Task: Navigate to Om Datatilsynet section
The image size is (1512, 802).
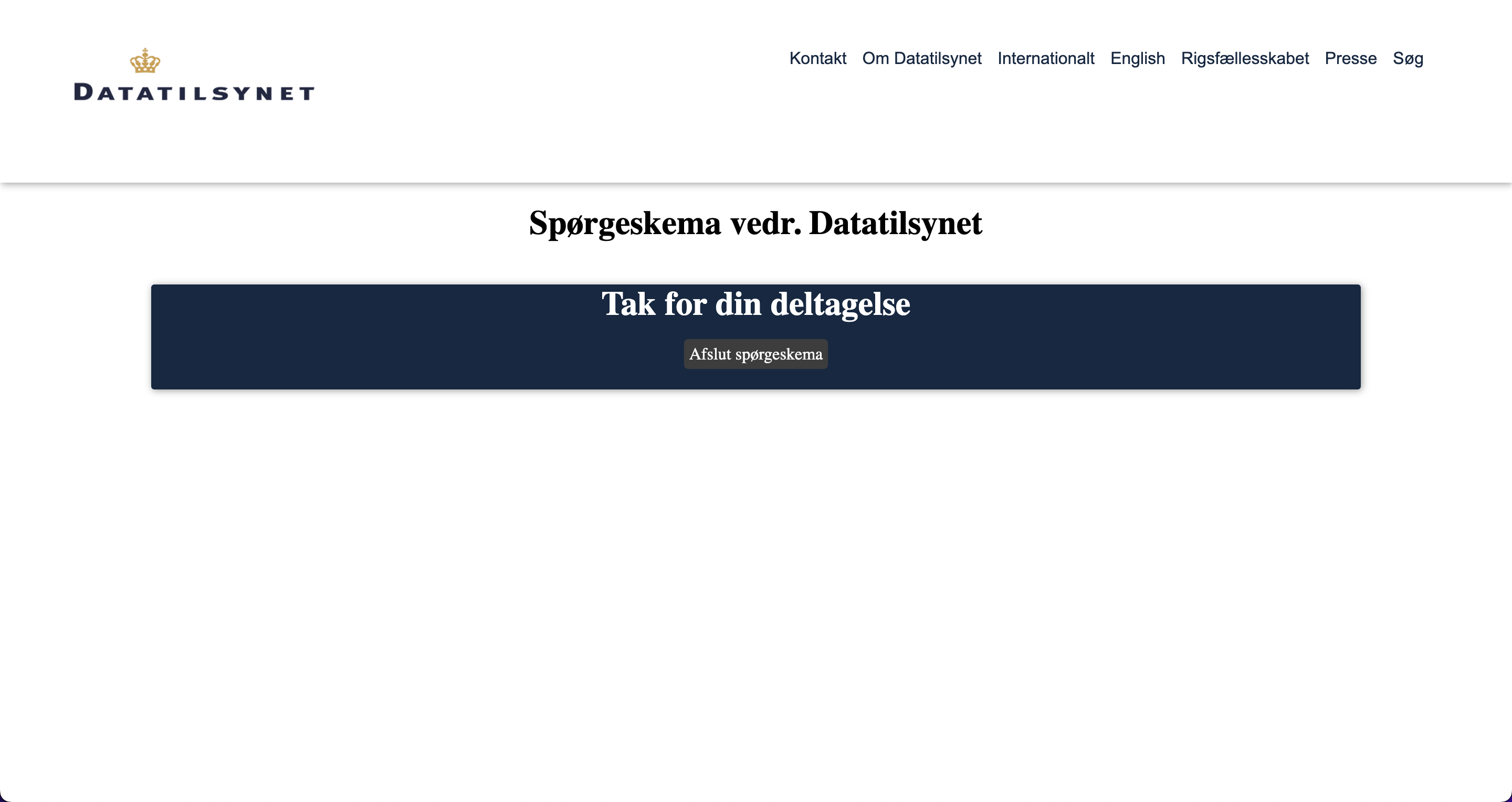Action: tap(922, 58)
